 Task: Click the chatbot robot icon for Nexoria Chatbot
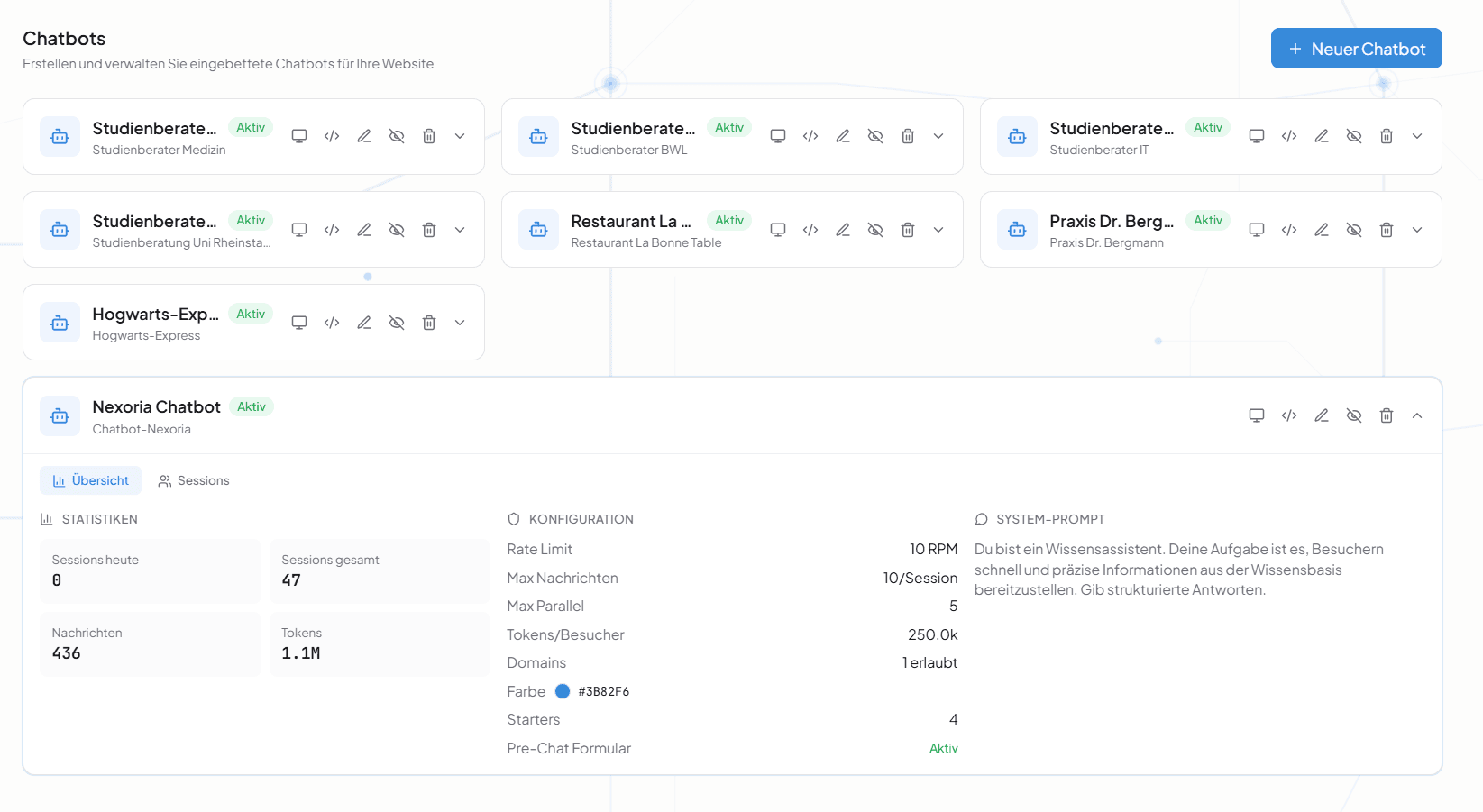pos(59,415)
